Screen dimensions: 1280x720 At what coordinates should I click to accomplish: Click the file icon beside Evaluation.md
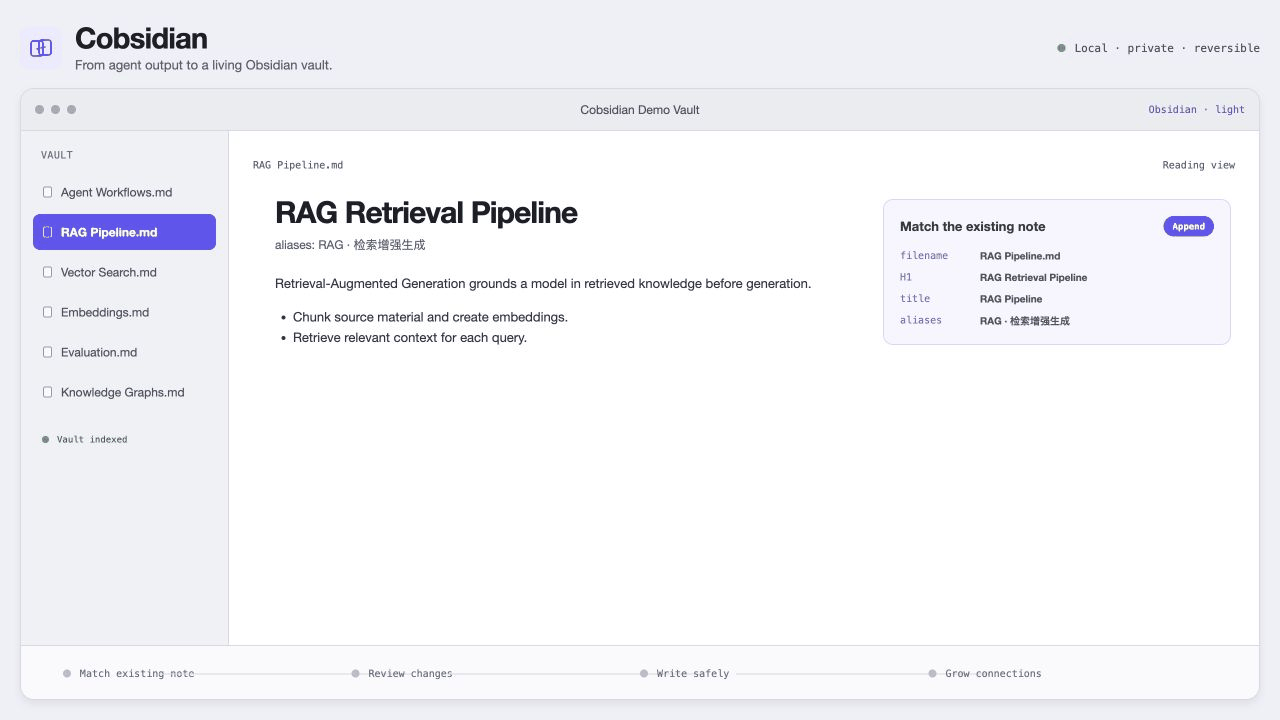(x=47, y=352)
